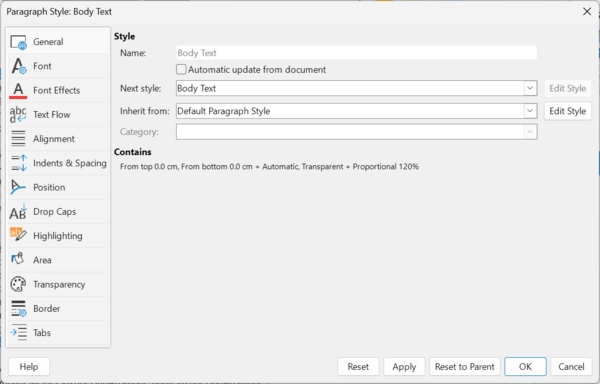This screenshot has height=384, width=600.
Task: Open Help for this dialog
Action: pos(29,367)
